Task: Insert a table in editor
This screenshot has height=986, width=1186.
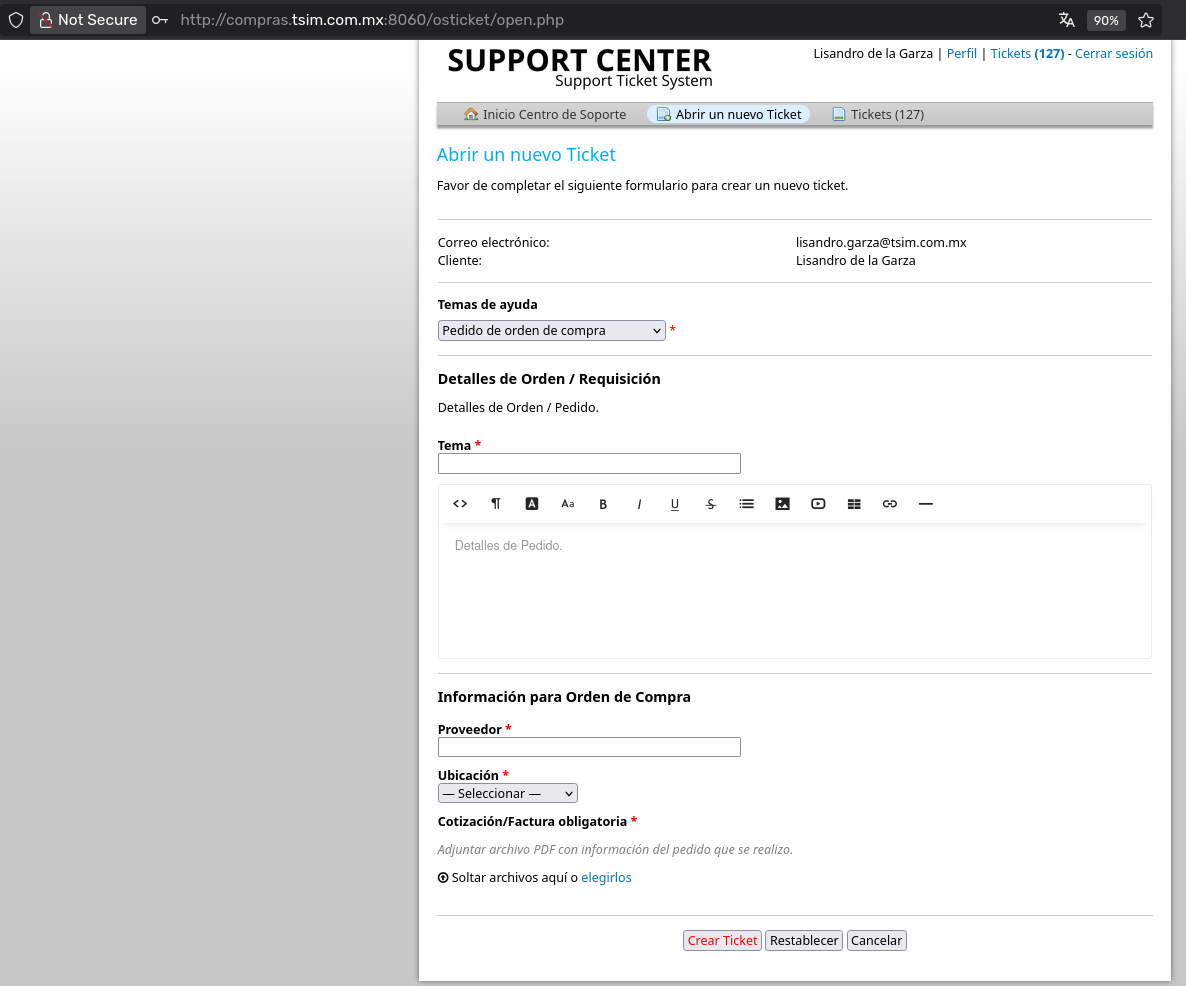Action: click(x=854, y=504)
